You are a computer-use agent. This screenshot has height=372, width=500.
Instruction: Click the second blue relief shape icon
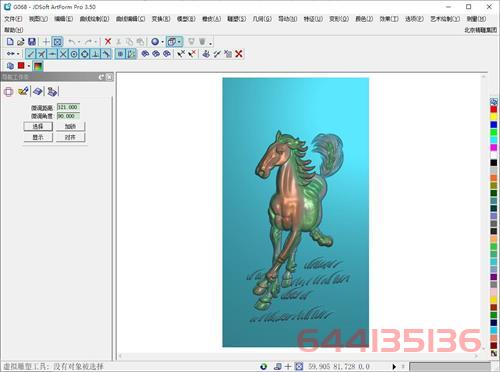(x=156, y=54)
